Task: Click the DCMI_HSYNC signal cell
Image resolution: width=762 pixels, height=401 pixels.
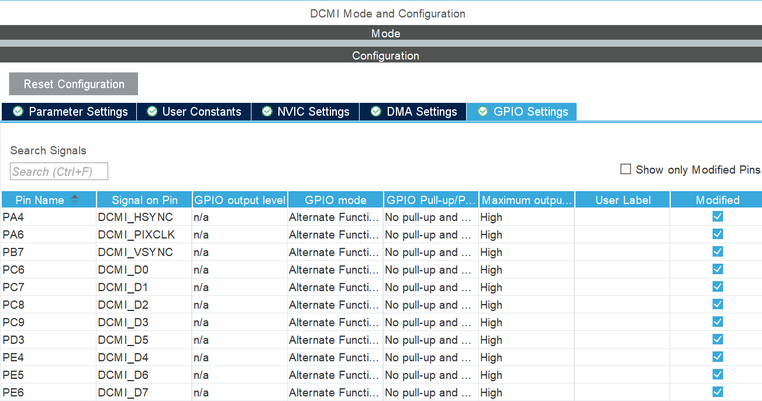Action: click(x=144, y=217)
